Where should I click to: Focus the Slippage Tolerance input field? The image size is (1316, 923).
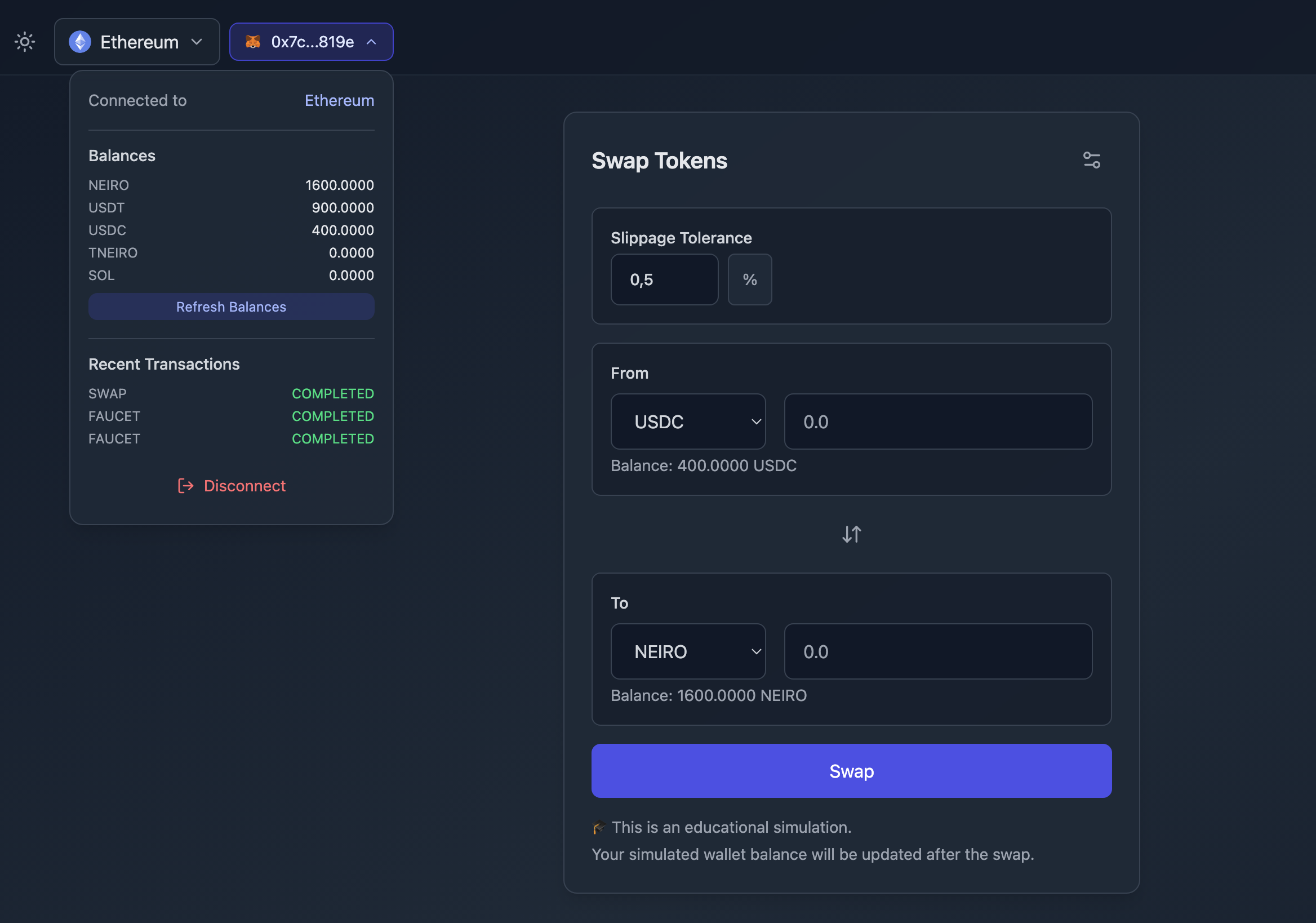[664, 279]
